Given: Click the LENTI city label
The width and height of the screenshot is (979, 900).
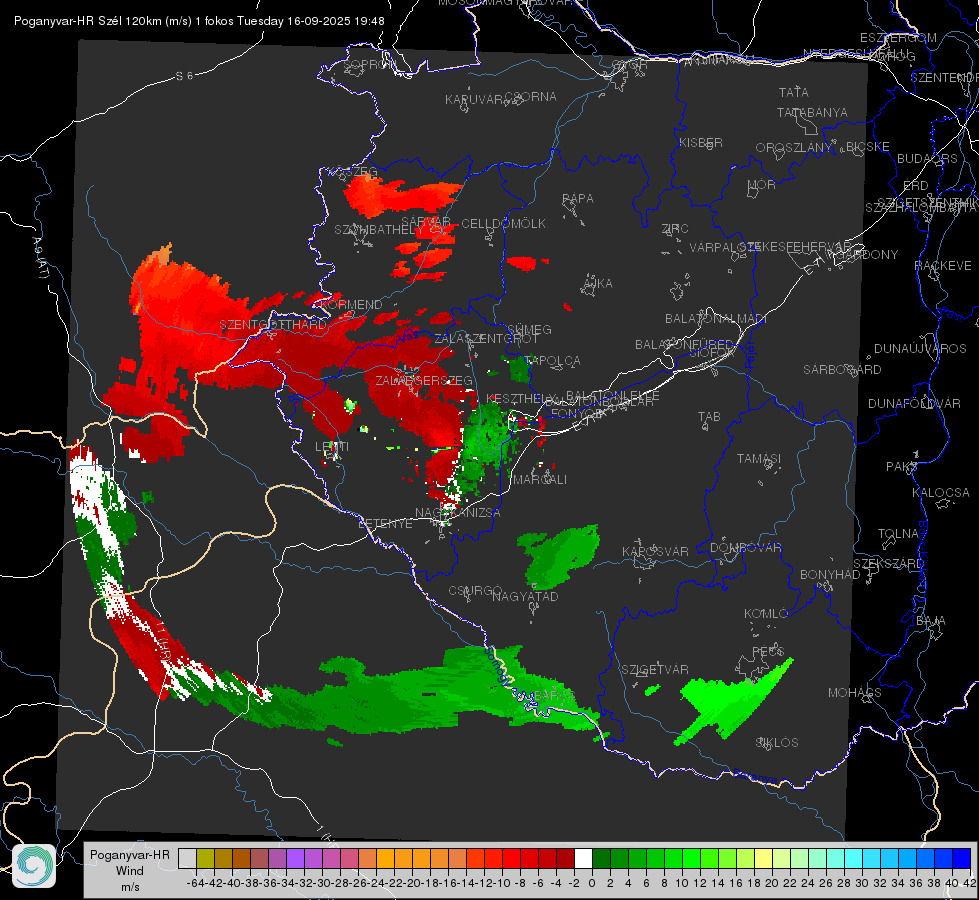Looking at the screenshot, I should point(332,447).
